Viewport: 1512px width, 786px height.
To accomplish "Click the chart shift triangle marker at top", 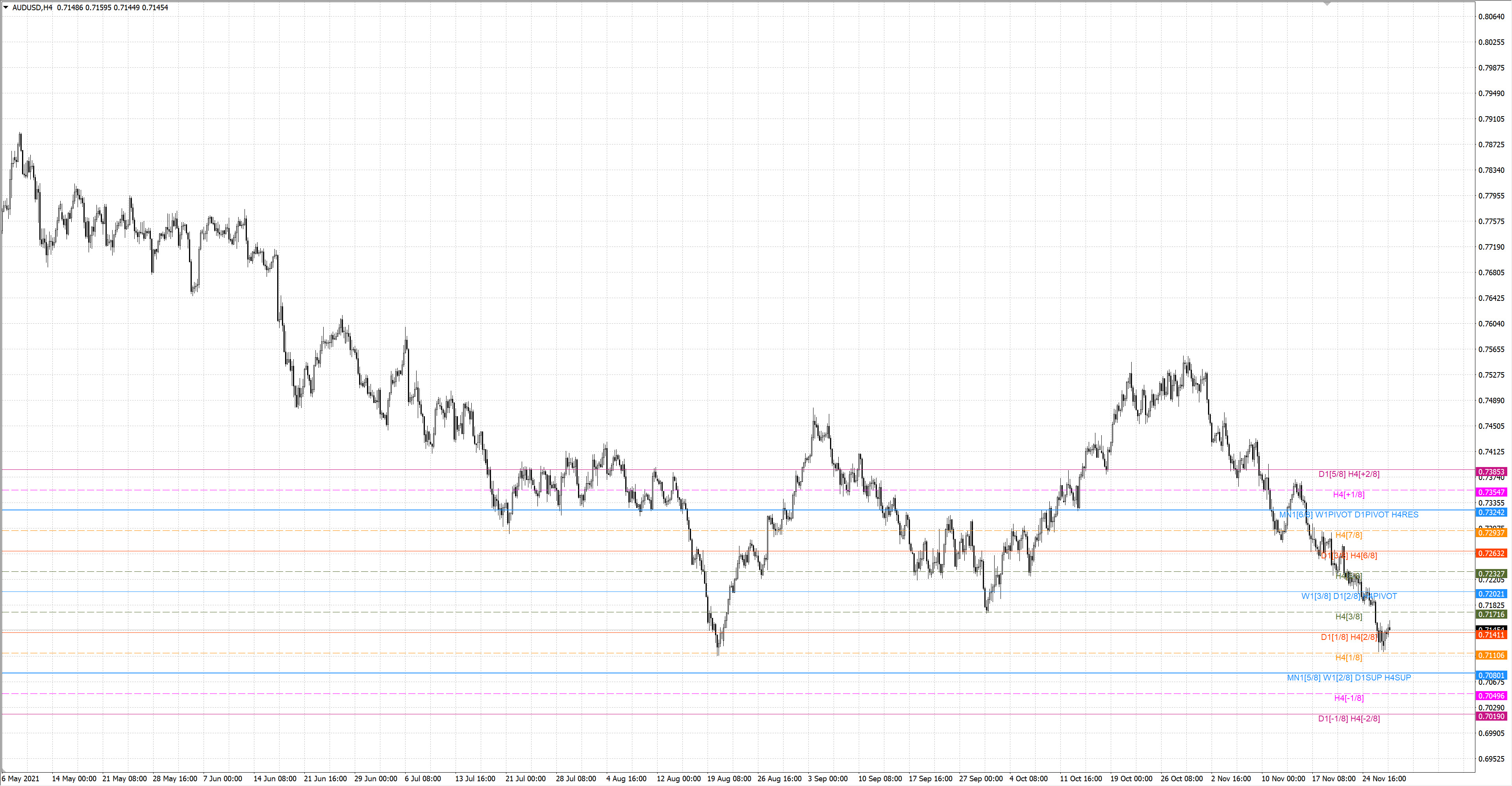I will click(1327, 4).
